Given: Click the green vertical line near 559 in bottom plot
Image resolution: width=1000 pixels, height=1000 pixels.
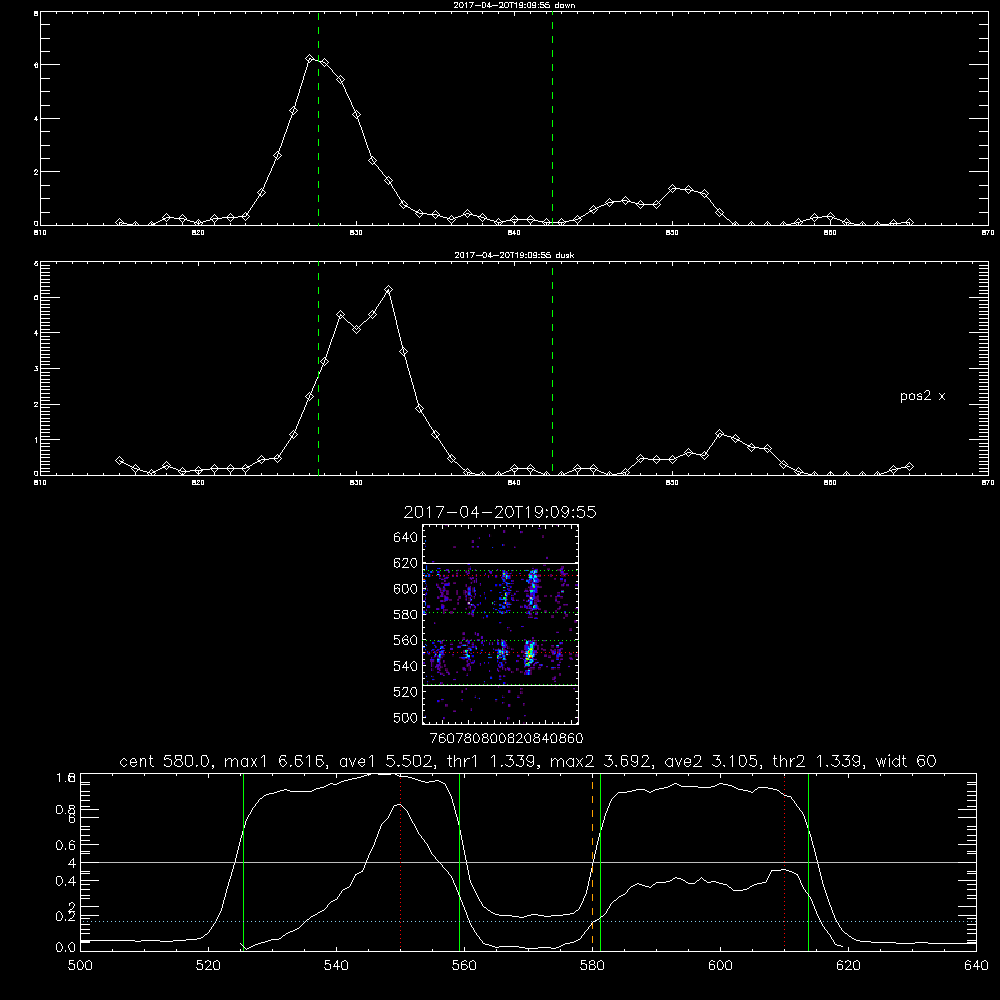Looking at the screenshot, I should [459, 862].
